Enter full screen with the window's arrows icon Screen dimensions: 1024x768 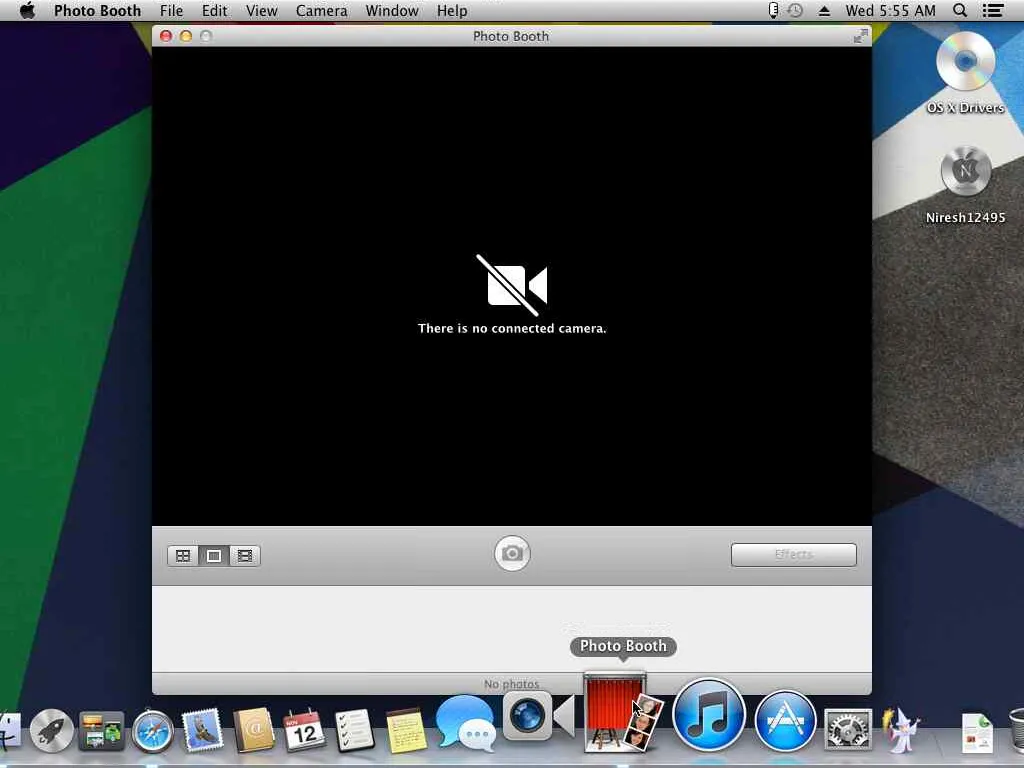pos(861,36)
